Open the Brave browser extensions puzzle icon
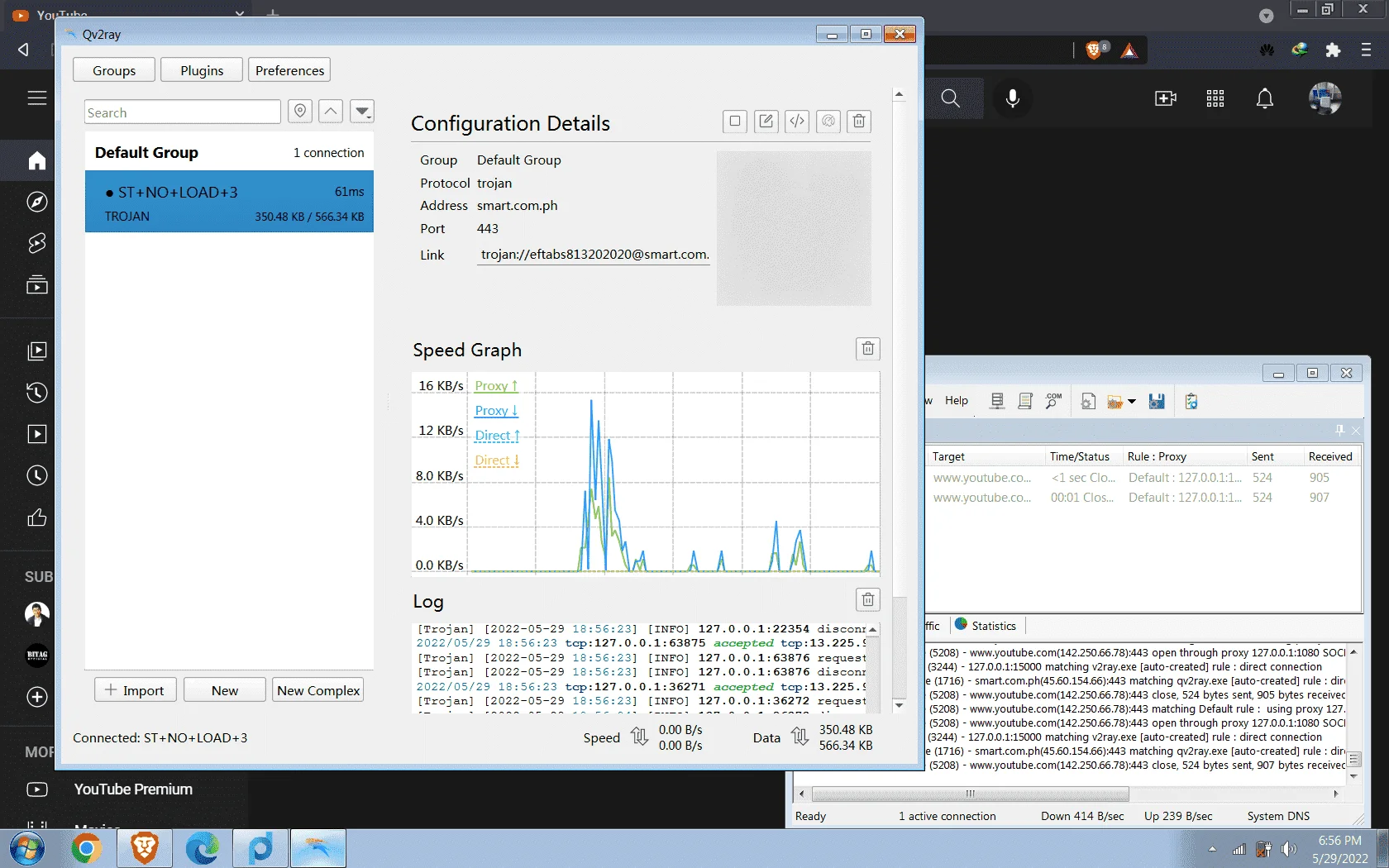The image size is (1389, 868). point(1333,50)
